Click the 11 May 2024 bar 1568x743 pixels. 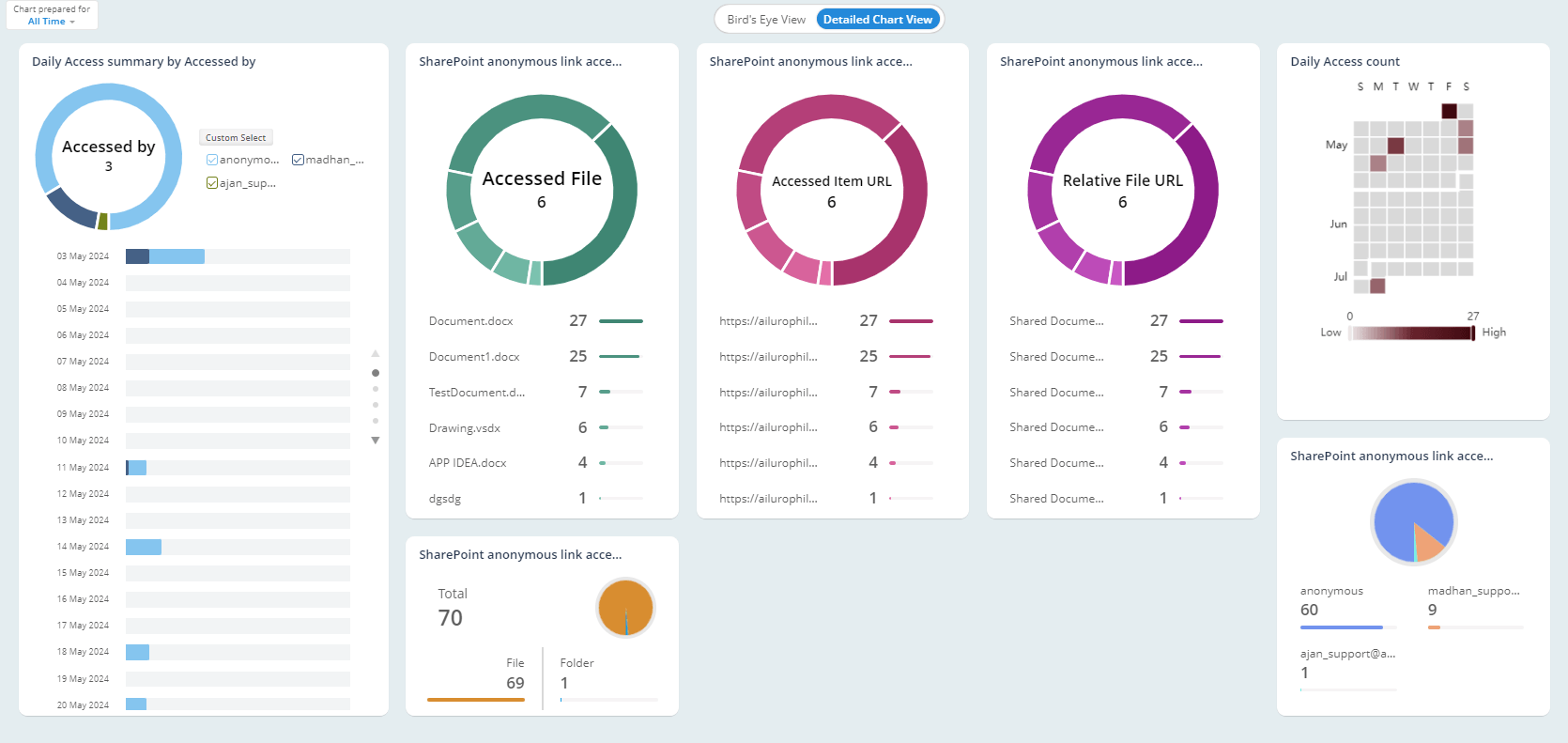tap(136, 468)
